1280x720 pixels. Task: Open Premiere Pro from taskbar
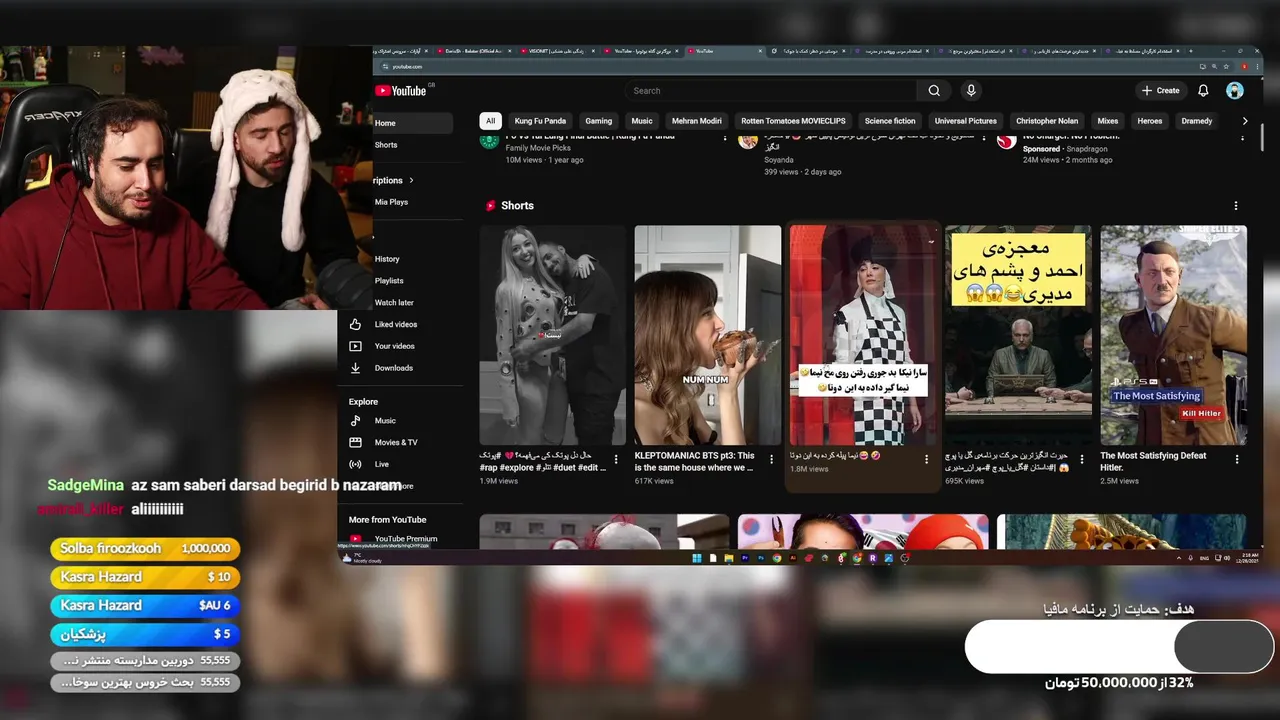click(745, 557)
